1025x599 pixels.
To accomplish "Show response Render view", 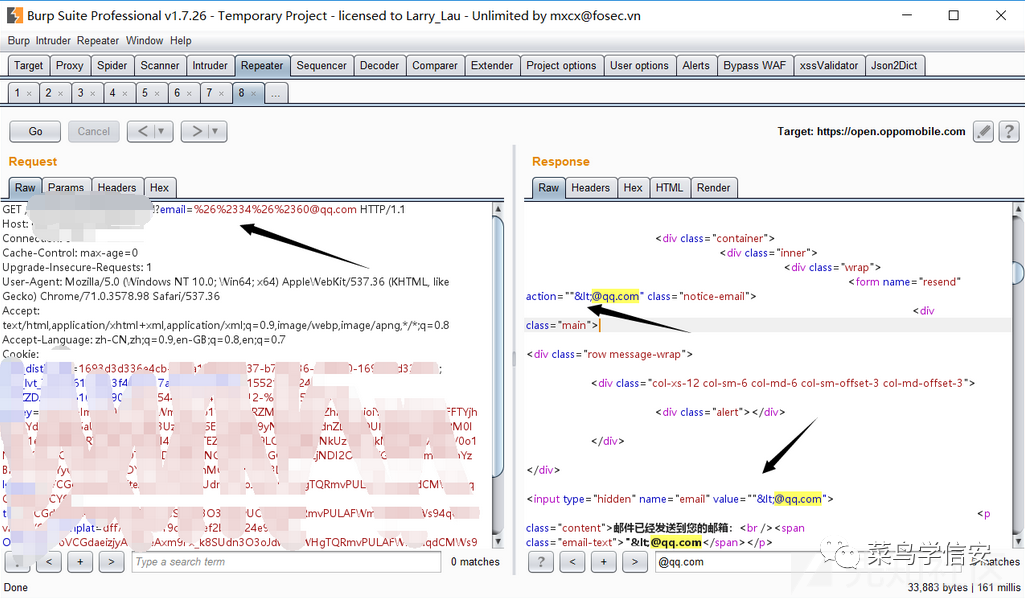I will (x=713, y=188).
